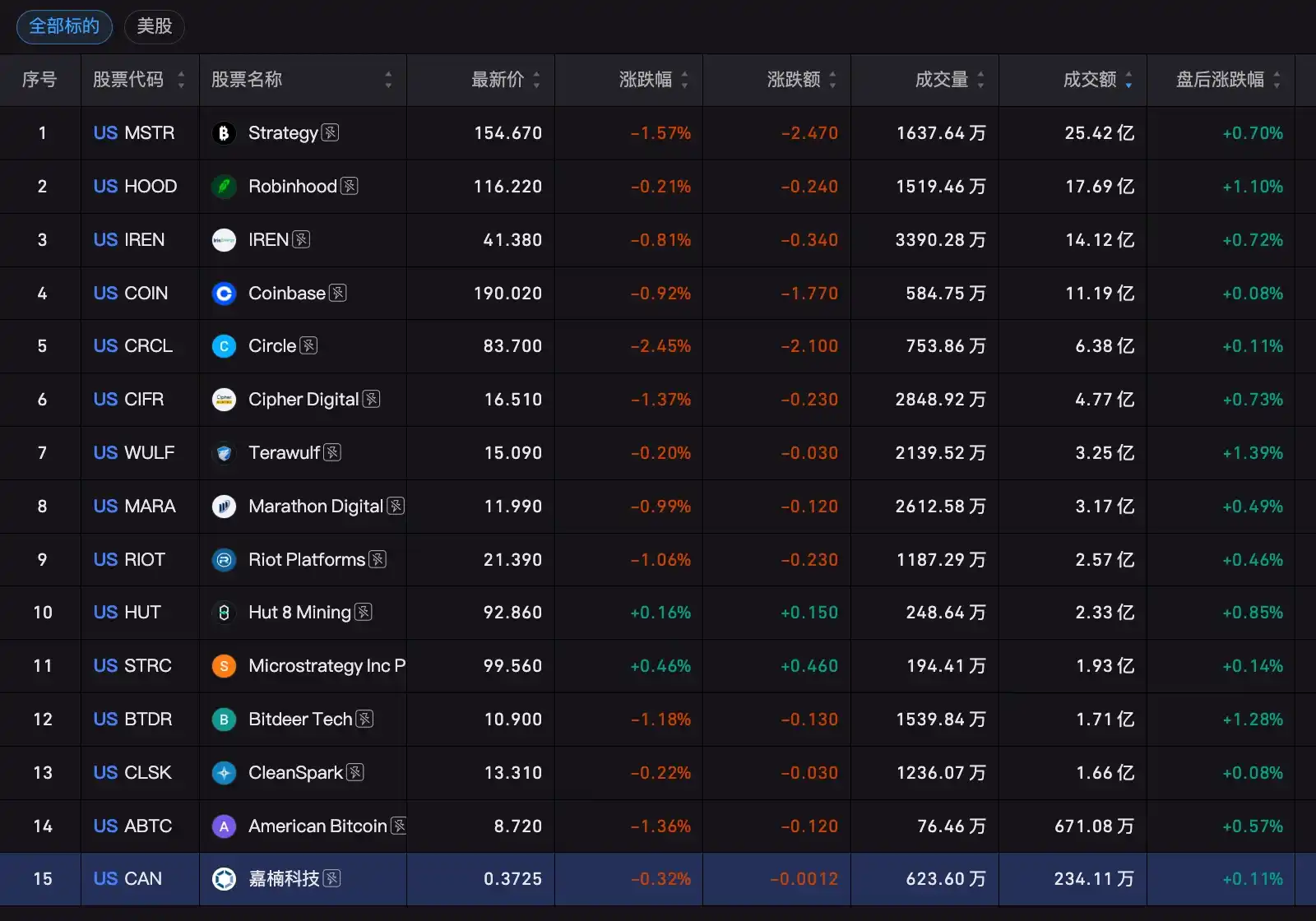
Task: Click the badge icon after Riot Platforms
Action: tap(378, 559)
